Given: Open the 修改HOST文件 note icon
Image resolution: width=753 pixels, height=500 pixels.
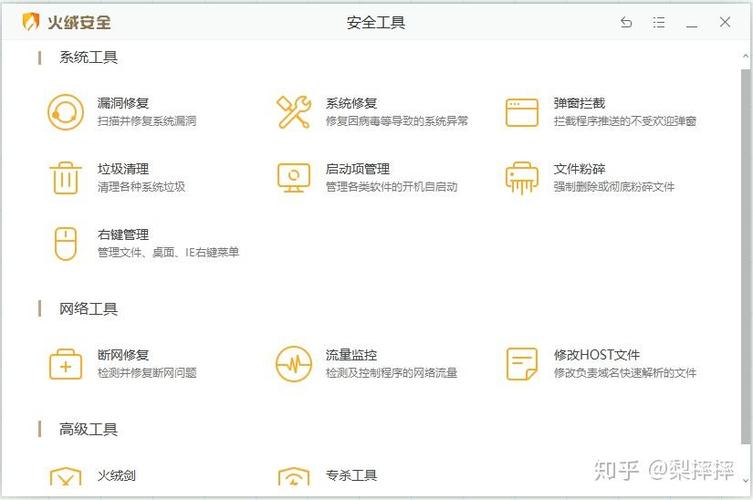Looking at the screenshot, I should 522,364.
